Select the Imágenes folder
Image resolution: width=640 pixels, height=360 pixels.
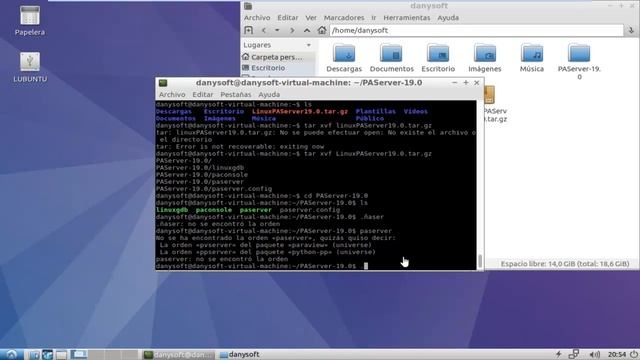(x=484, y=58)
